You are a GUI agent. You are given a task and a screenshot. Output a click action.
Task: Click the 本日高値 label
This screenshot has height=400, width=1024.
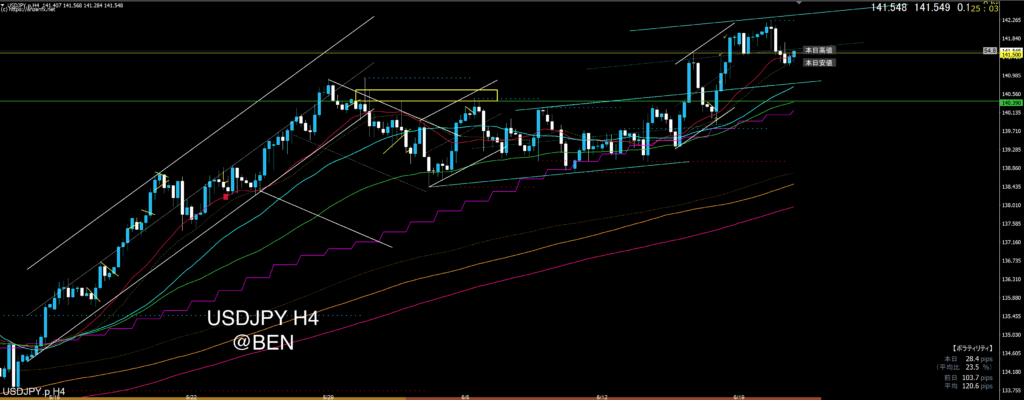pos(819,50)
